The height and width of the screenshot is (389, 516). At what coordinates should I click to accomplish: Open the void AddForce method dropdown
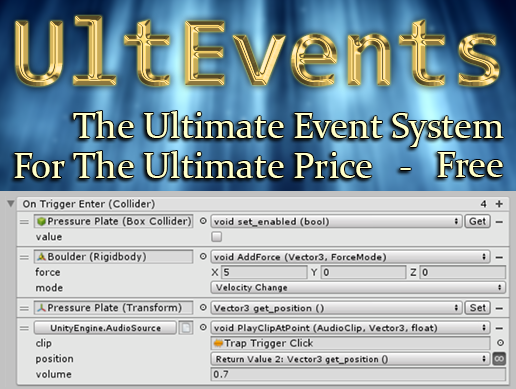point(350,257)
